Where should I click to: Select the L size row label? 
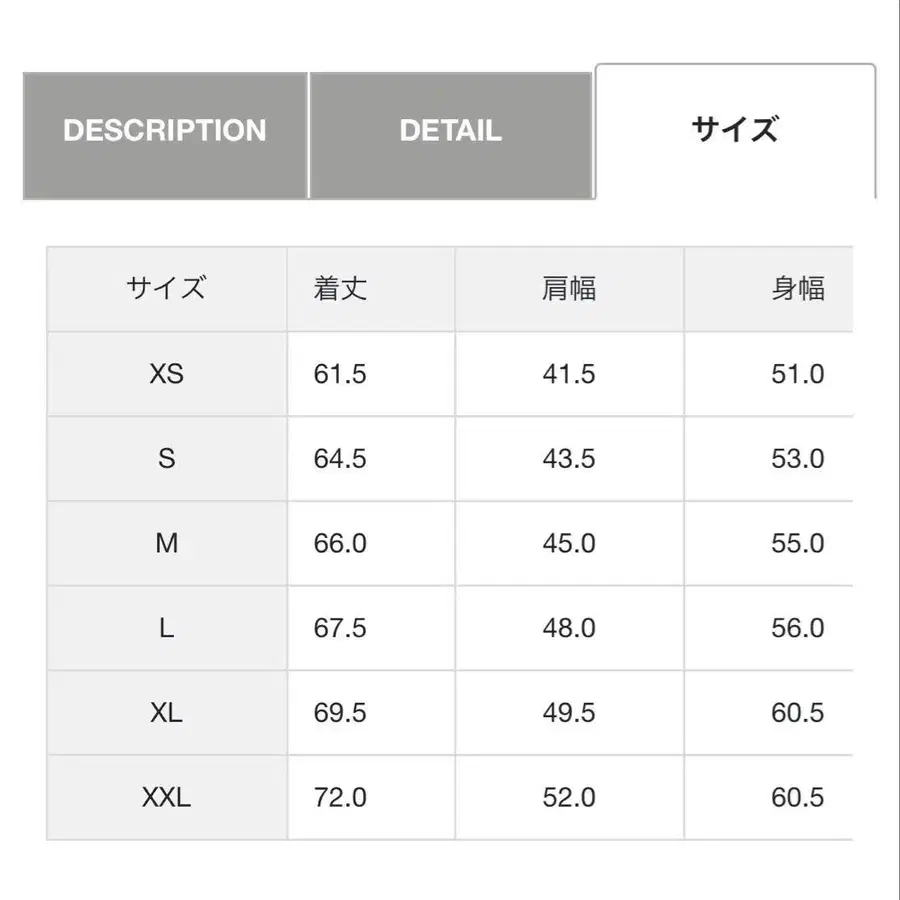(167, 628)
